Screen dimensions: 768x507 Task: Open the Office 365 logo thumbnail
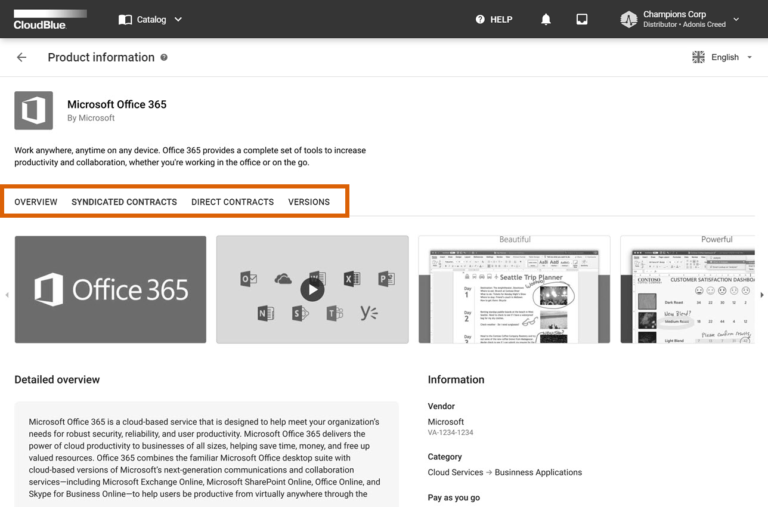(x=110, y=290)
